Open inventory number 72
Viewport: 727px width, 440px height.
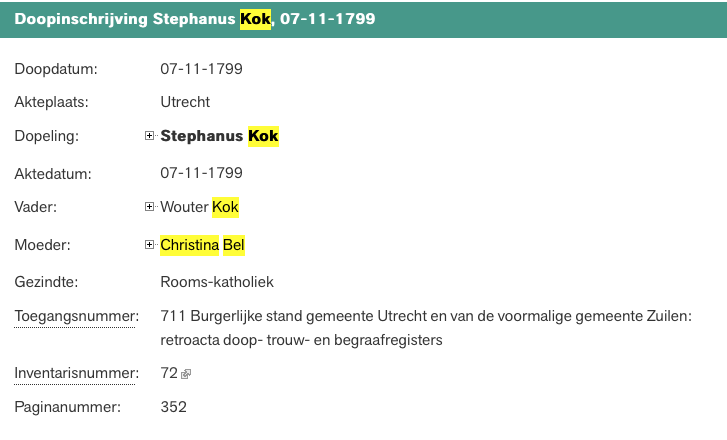coord(168,373)
